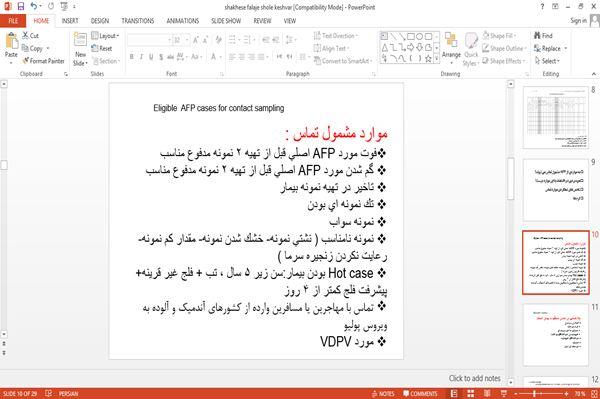Click to add notes area
Screen dimensions: 600x399
coord(474,378)
